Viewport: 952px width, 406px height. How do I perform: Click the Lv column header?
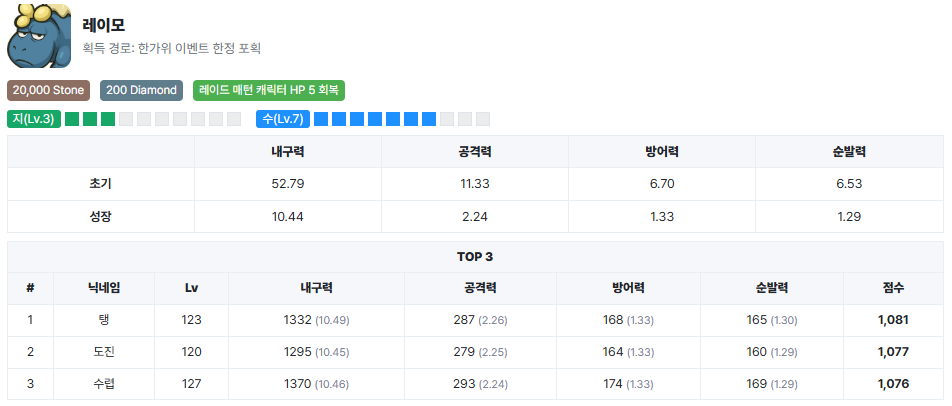pos(191,287)
